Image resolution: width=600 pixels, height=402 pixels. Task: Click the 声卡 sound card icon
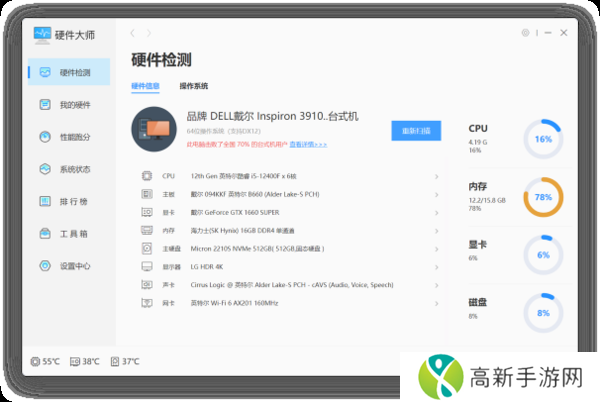(147, 285)
